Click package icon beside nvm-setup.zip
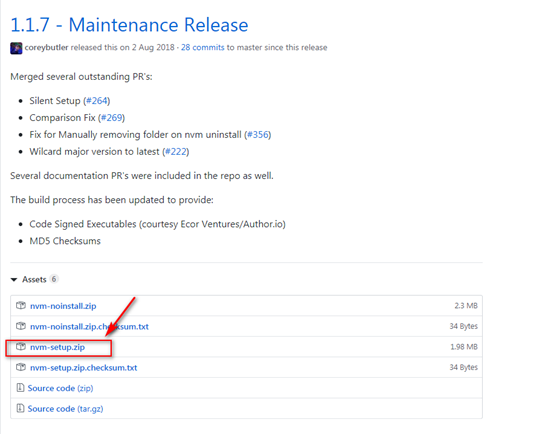Image resolution: width=554 pixels, height=434 pixels. coord(21,346)
